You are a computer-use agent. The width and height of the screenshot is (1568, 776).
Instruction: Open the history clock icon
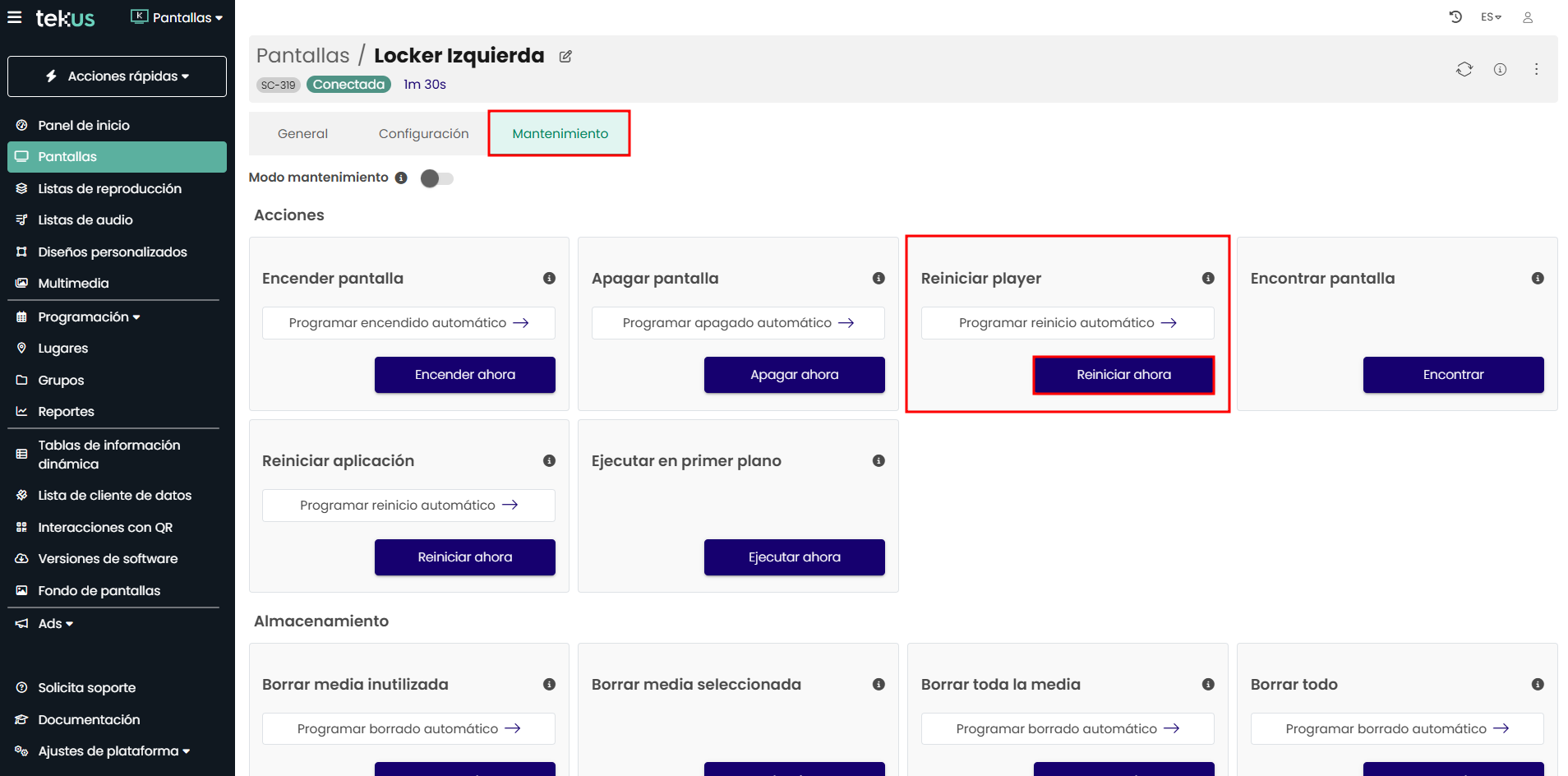click(x=1455, y=16)
